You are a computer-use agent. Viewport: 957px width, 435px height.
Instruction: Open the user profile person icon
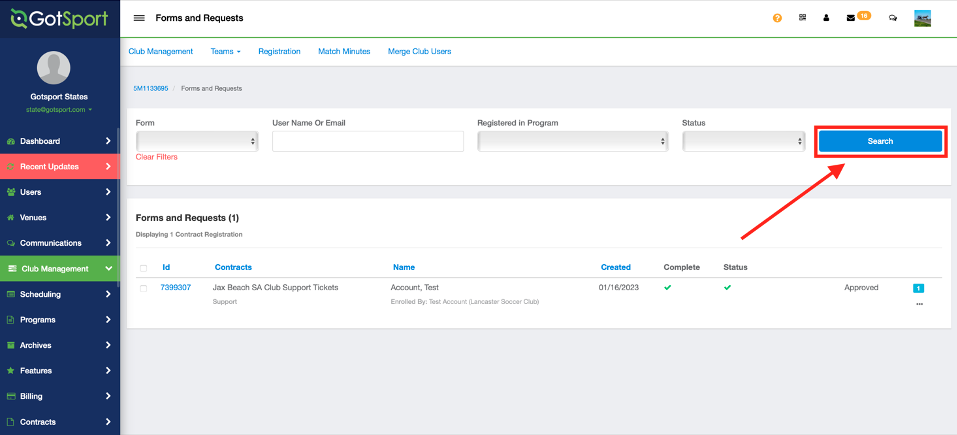[826, 18]
